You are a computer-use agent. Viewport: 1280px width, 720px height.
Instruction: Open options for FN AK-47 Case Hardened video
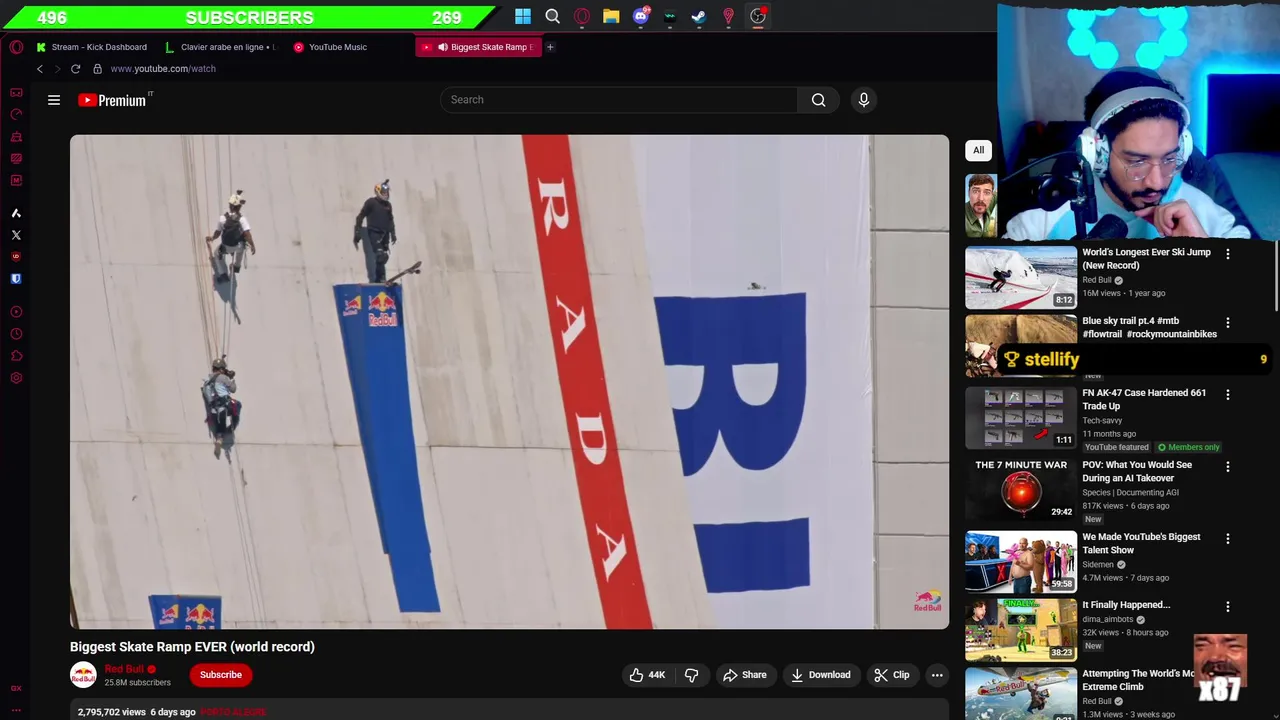(x=1228, y=395)
